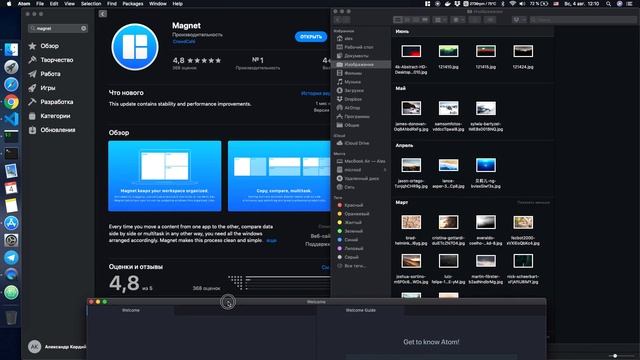Click the Magnet app icon

[135, 47]
